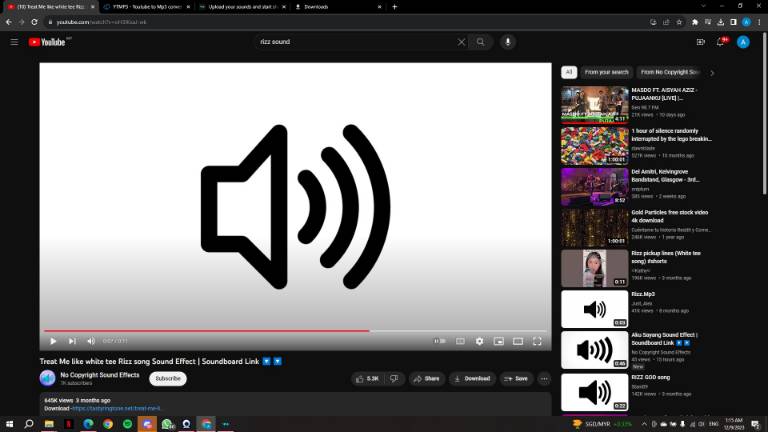
Task: Open the YouTube account avatar menu
Action: pyautogui.click(x=743, y=42)
